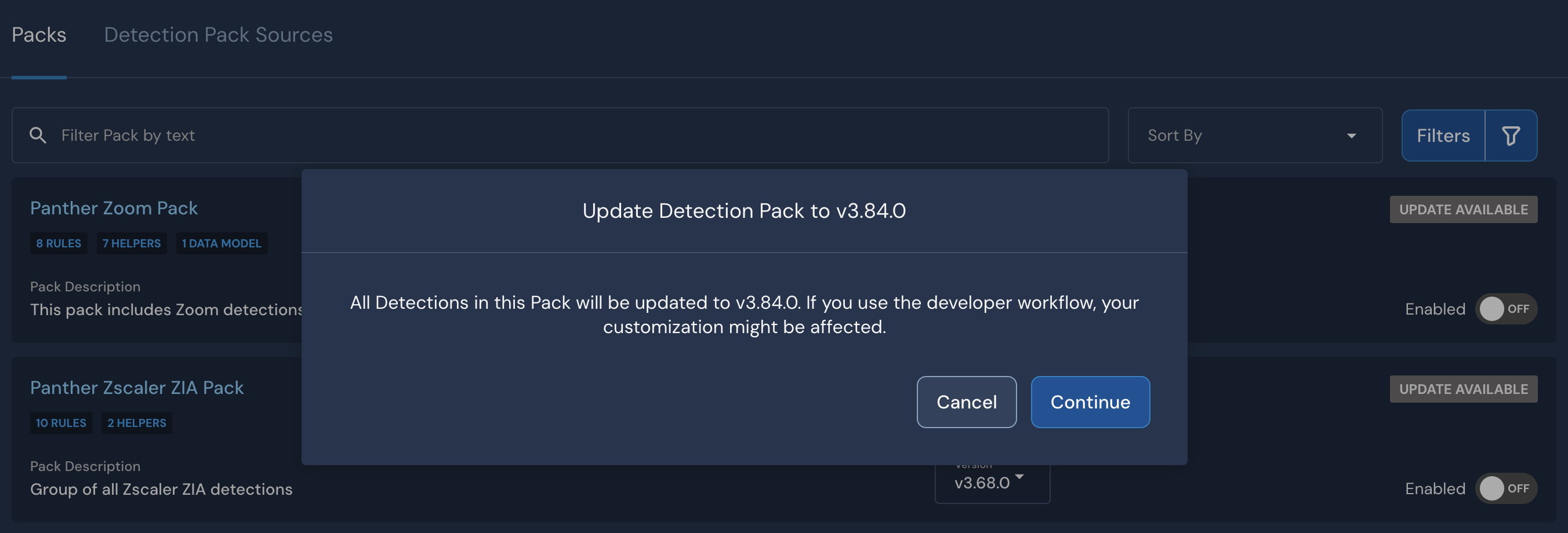The width and height of the screenshot is (1568, 533).
Task: Click the 8 RULES chip
Action: coord(59,243)
